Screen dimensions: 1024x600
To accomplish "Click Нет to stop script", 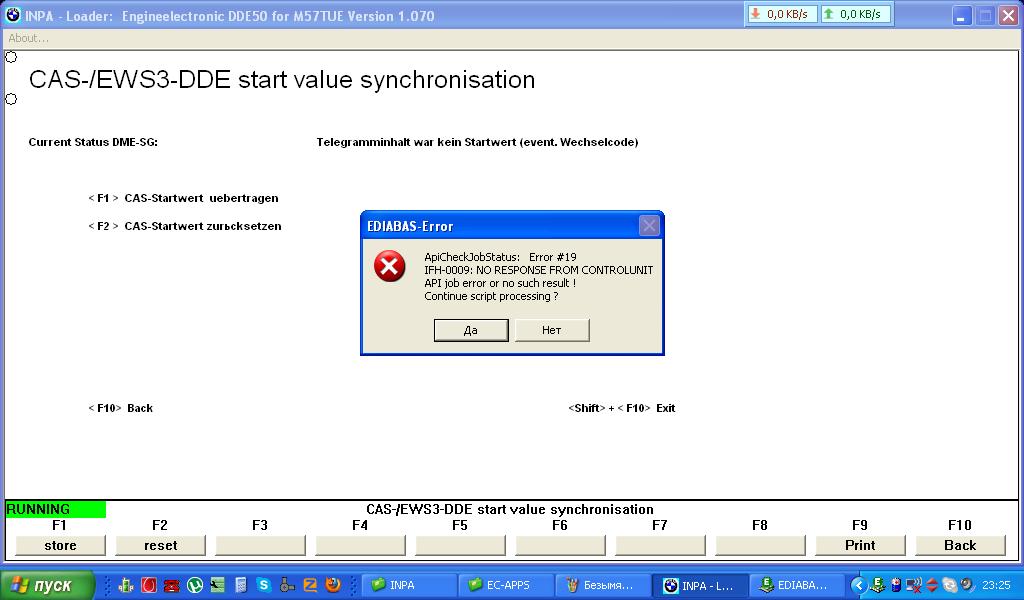I will point(552,330).
